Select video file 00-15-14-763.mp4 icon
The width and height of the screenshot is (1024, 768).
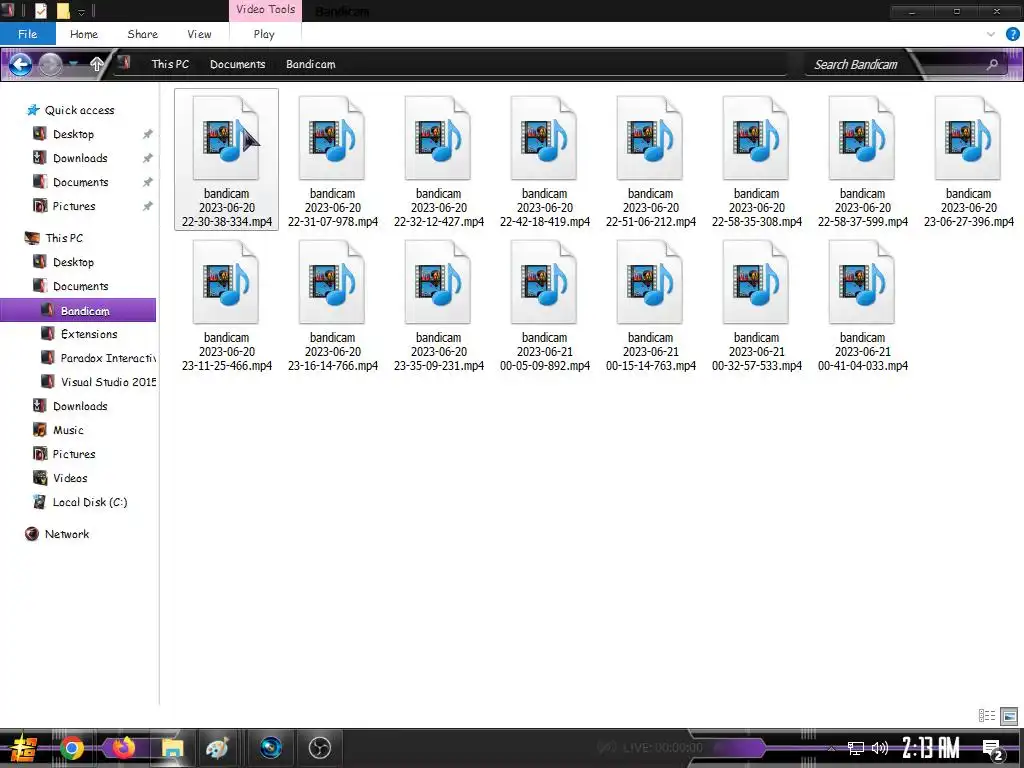click(650, 282)
